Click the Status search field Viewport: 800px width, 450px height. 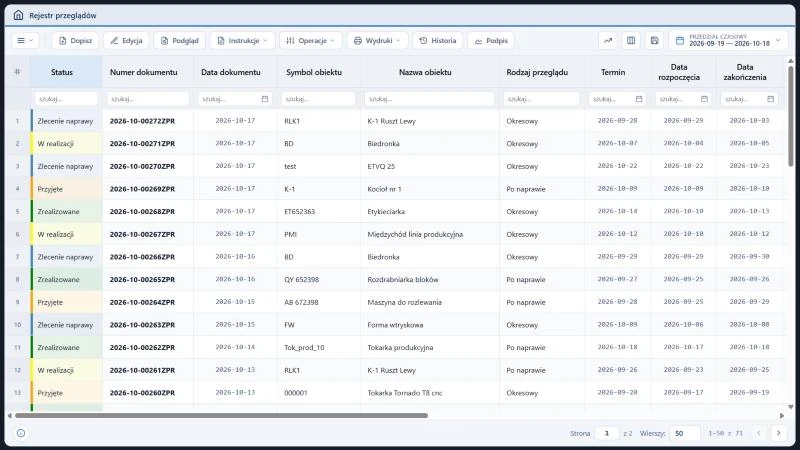coord(66,98)
